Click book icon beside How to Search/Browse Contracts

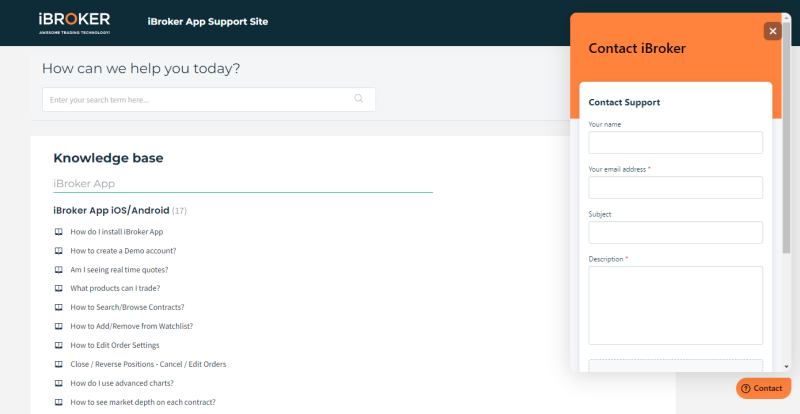(59, 307)
